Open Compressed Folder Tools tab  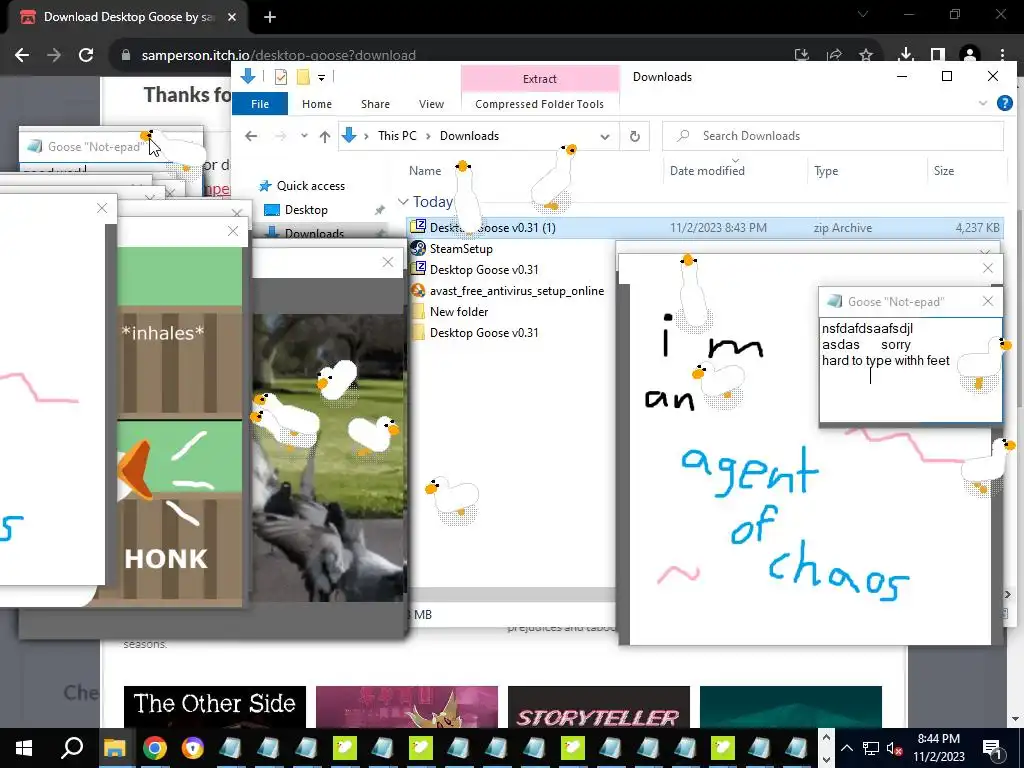pyautogui.click(x=539, y=104)
